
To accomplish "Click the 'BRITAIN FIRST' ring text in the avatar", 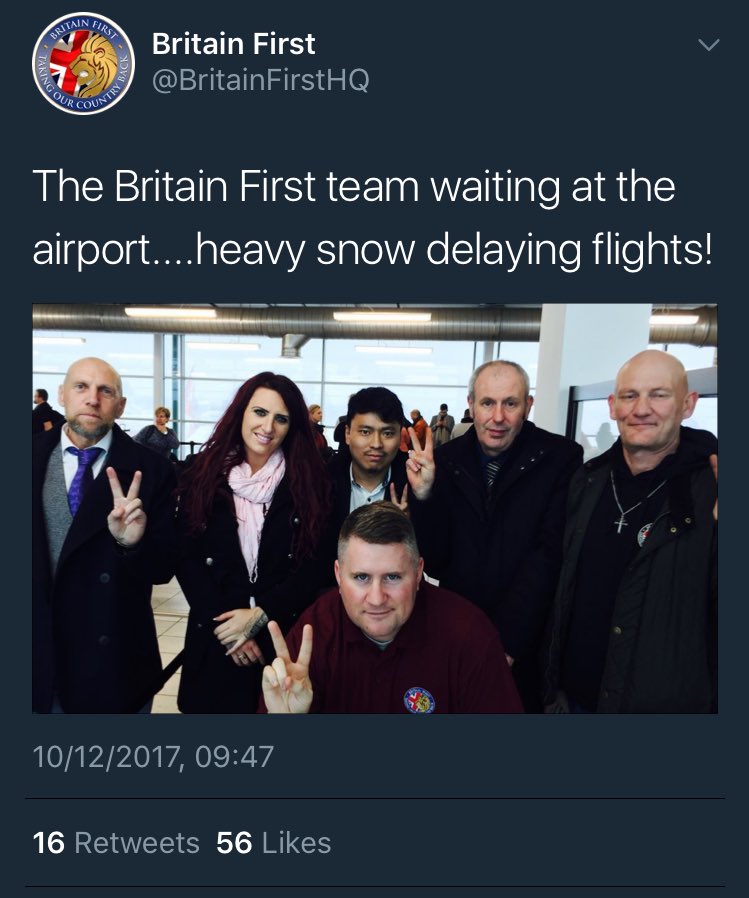I will (83, 27).
